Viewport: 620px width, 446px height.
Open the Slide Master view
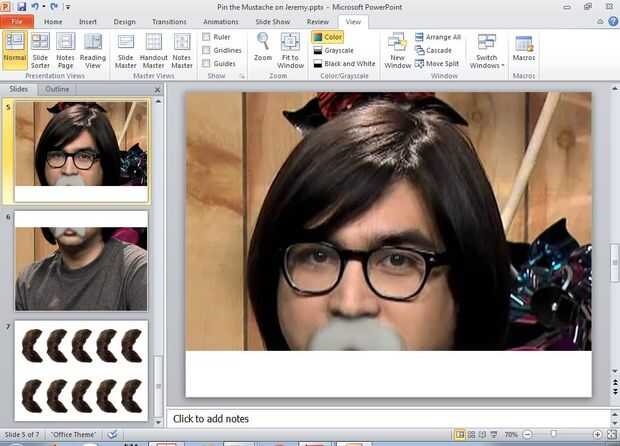point(125,52)
